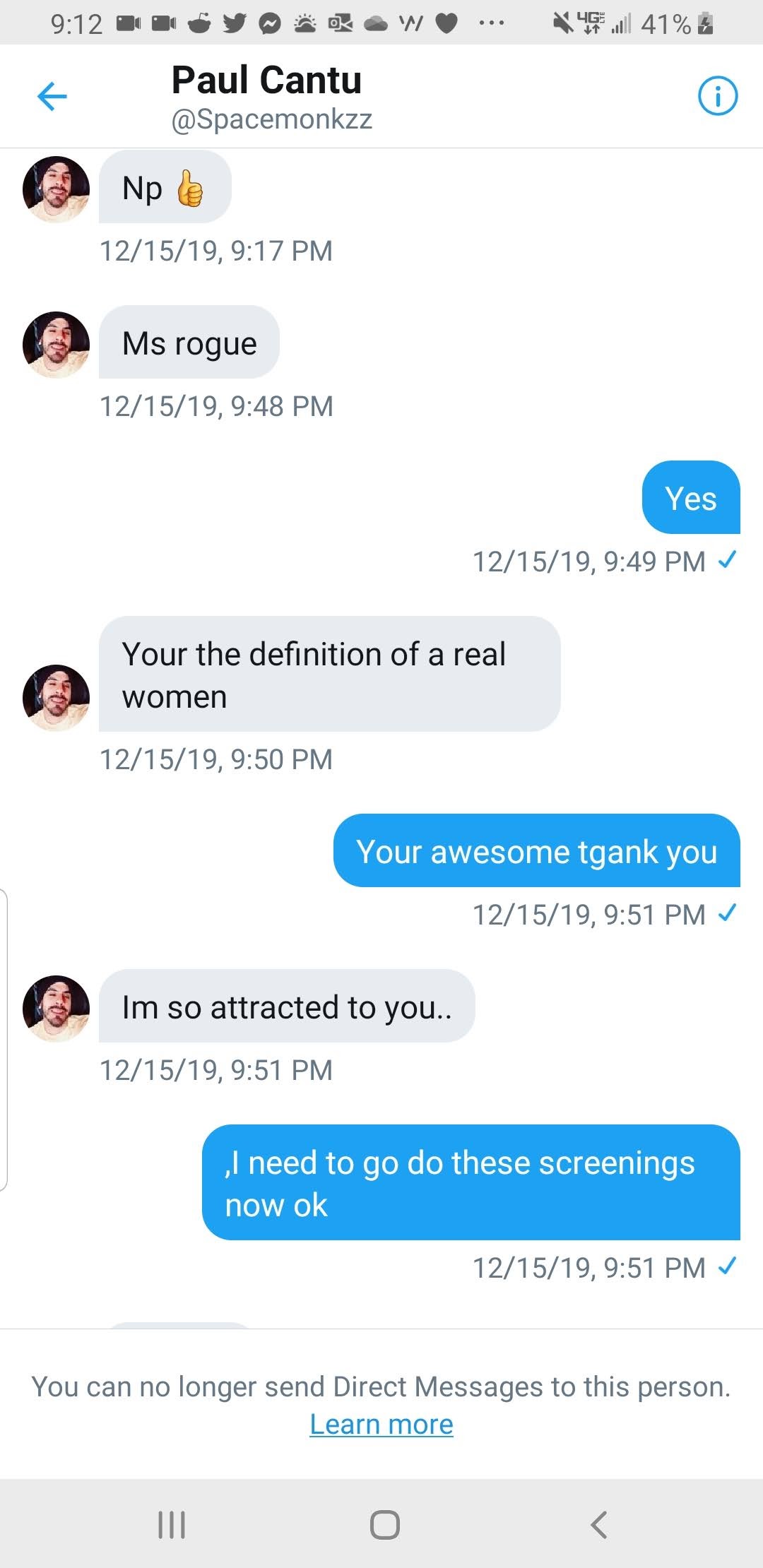
Task: Tap avatar beside the "Np" message
Action: tap(56, 189)
